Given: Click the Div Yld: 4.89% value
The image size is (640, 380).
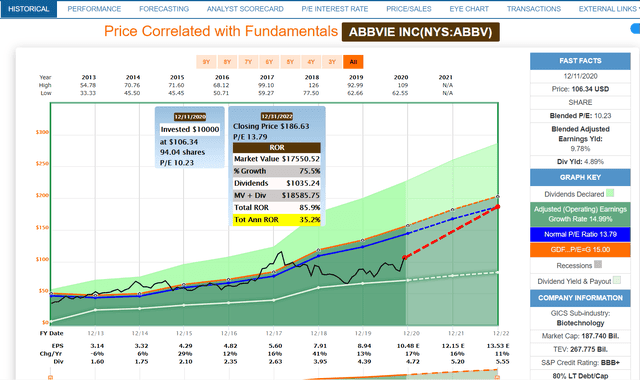Looking at the screenshot, I should click(580, 162).
